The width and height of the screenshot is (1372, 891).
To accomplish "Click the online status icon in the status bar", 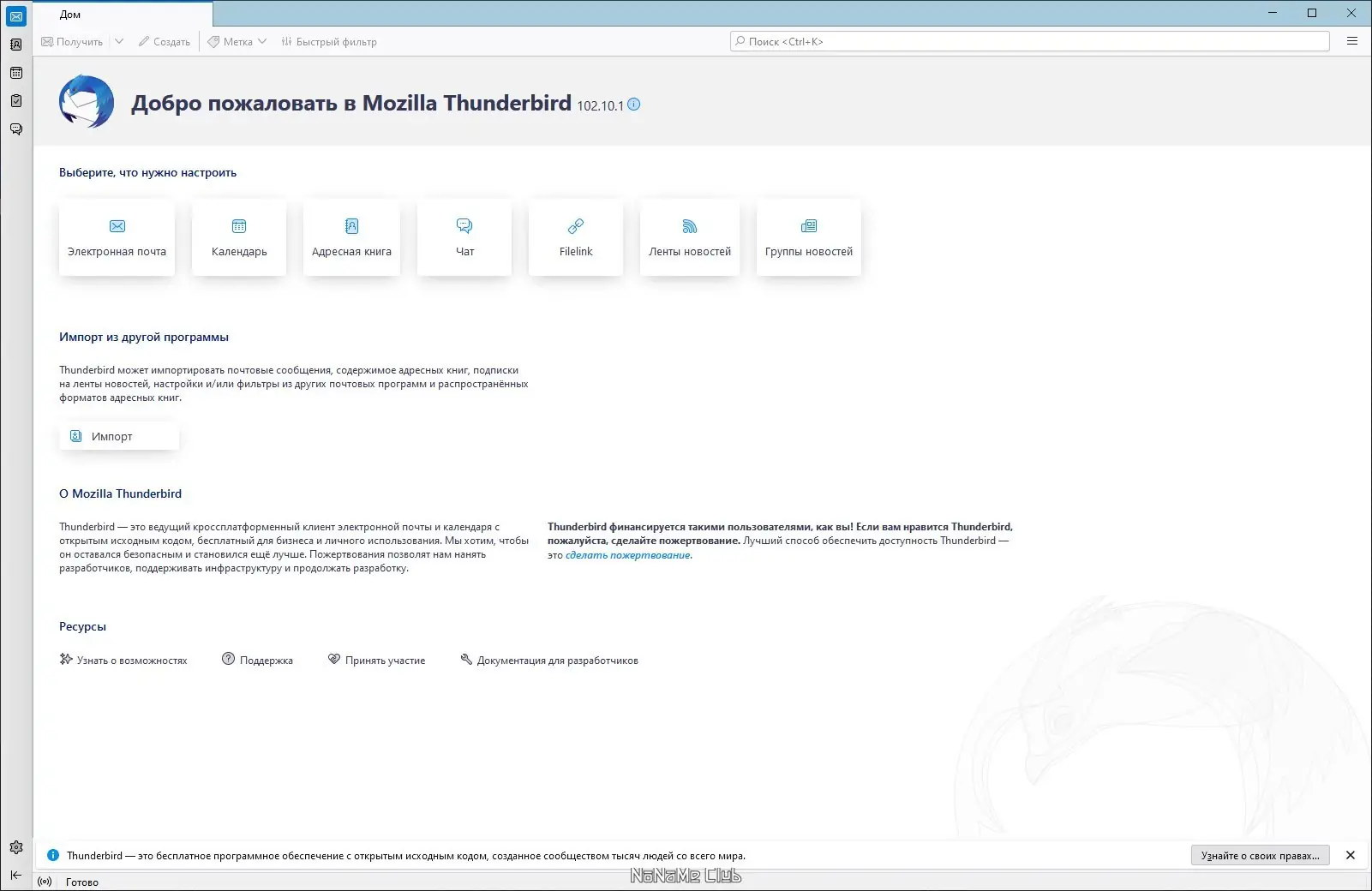I will (45, 882).
